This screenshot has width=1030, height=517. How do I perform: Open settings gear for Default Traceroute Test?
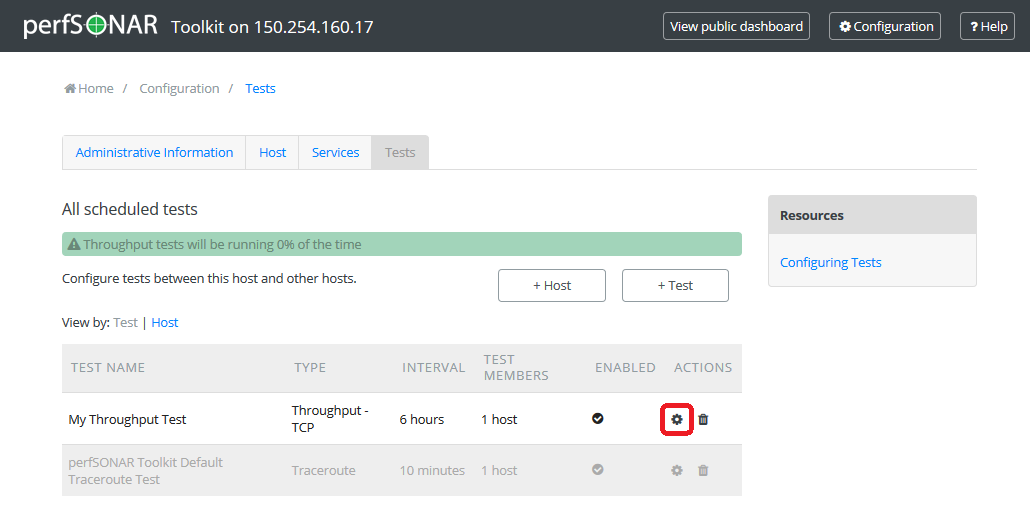pos(677,470)
